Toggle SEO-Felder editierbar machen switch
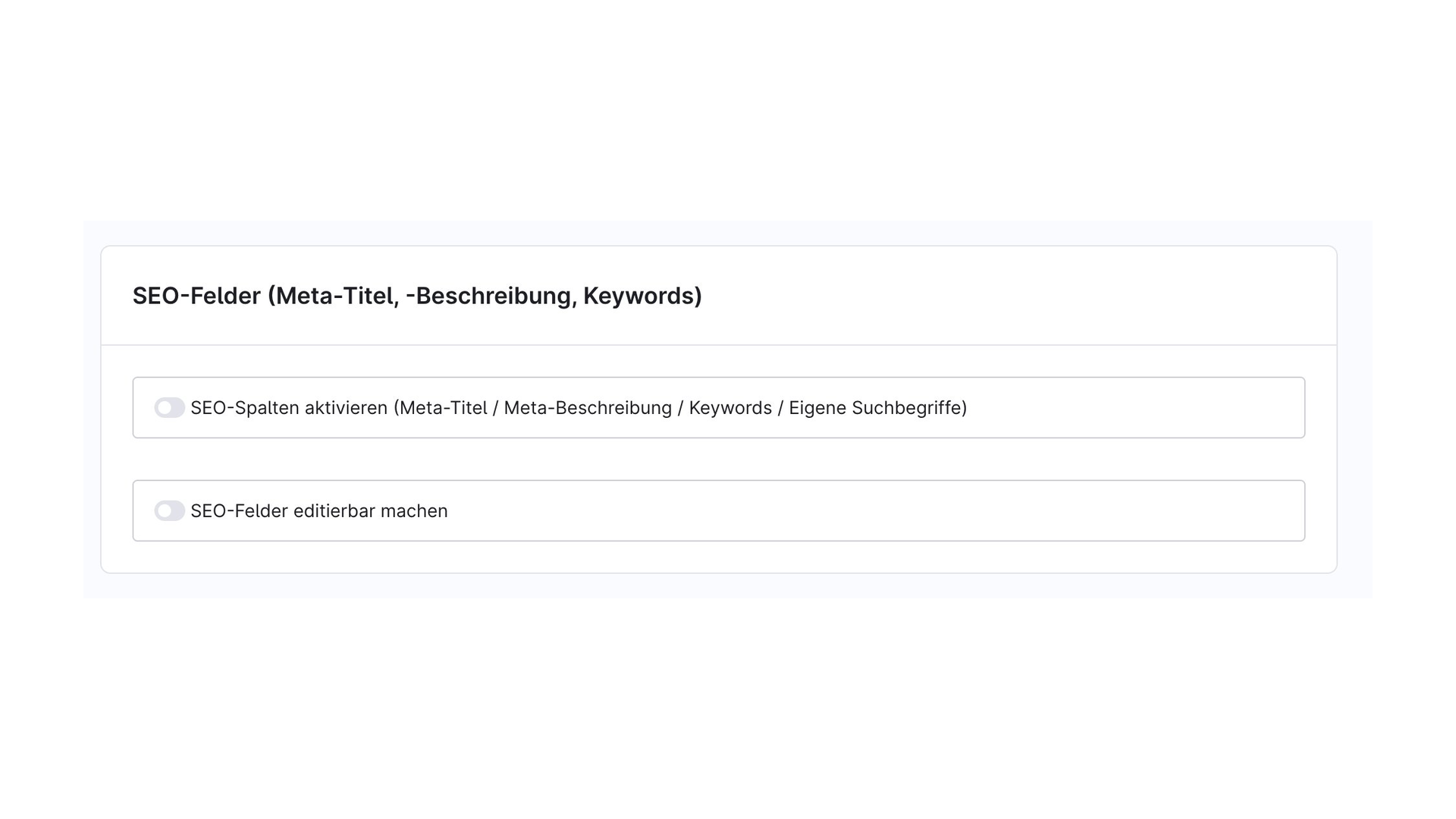This screenshot has width=1456, height=819. [x=170, y=511]
